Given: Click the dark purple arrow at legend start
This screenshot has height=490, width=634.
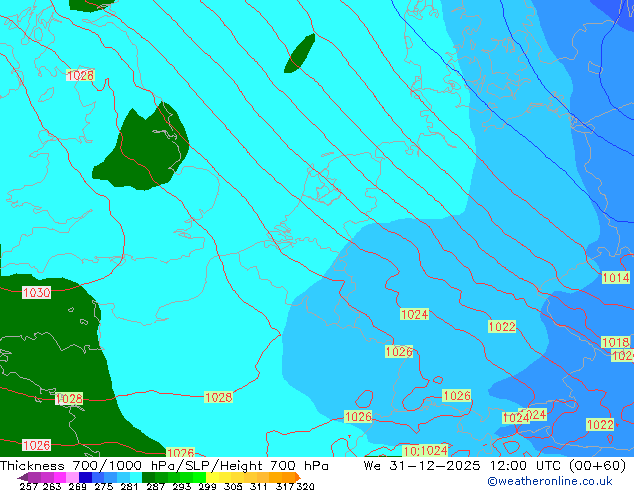Looking at the screenshot, I should pos(23,477).
